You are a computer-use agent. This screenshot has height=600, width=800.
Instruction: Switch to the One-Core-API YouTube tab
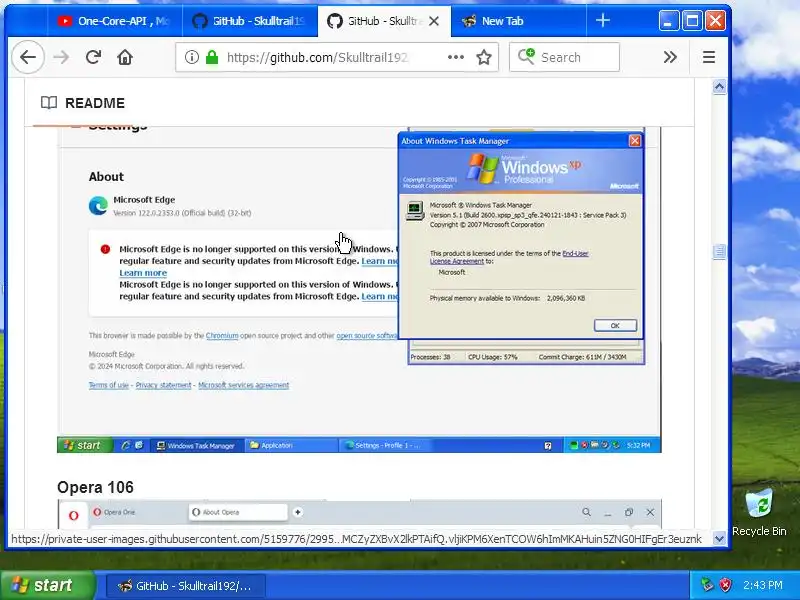click(x=115, y=21)
